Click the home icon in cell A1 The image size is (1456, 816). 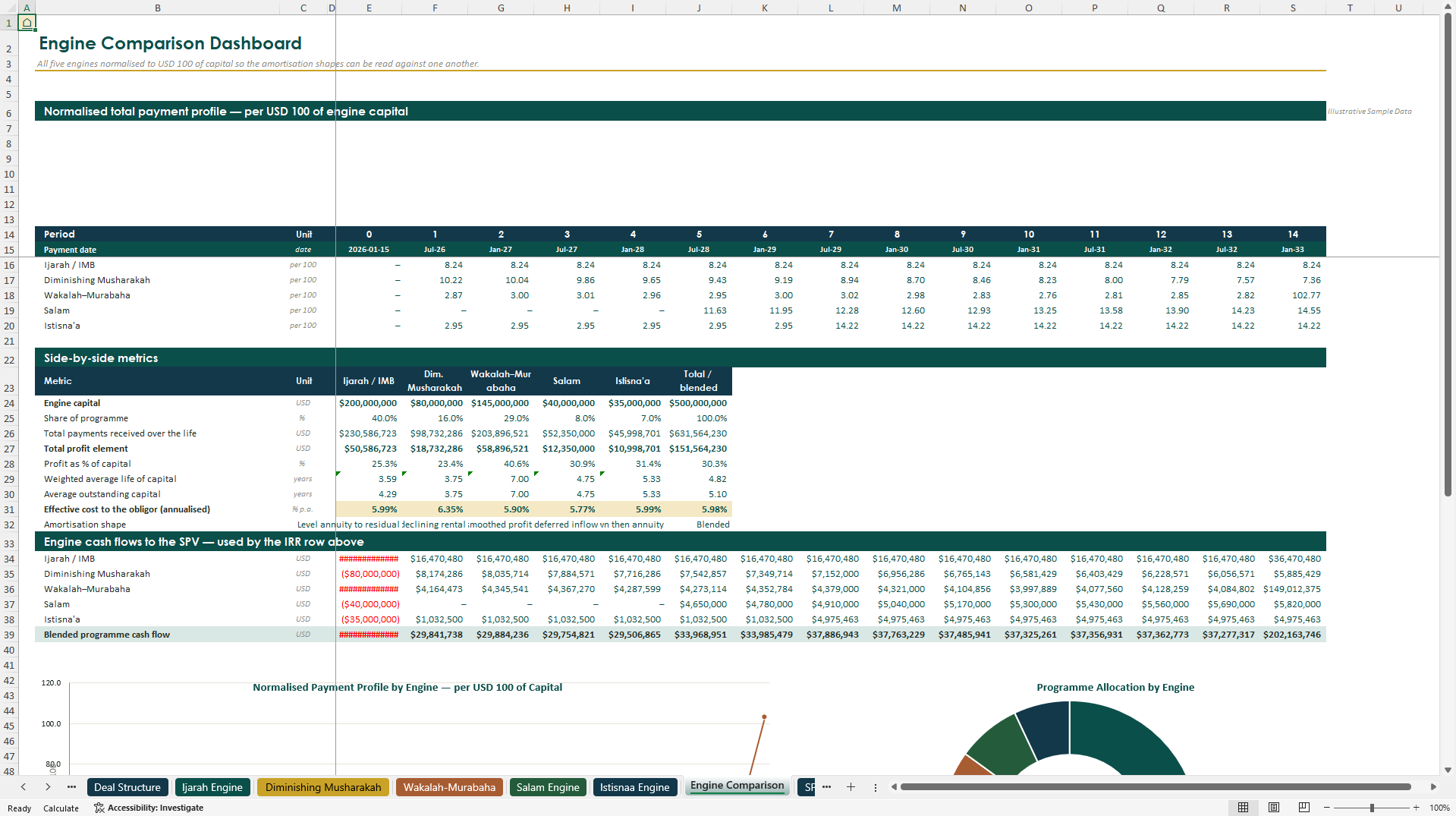pos(27,23)
